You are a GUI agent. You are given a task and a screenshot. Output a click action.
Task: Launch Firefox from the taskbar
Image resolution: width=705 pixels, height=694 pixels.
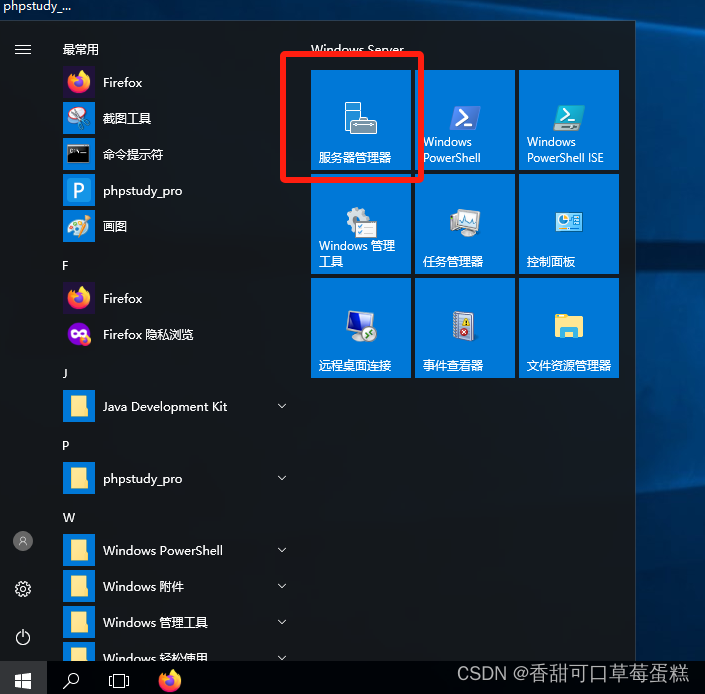click(x=170, y=681)
